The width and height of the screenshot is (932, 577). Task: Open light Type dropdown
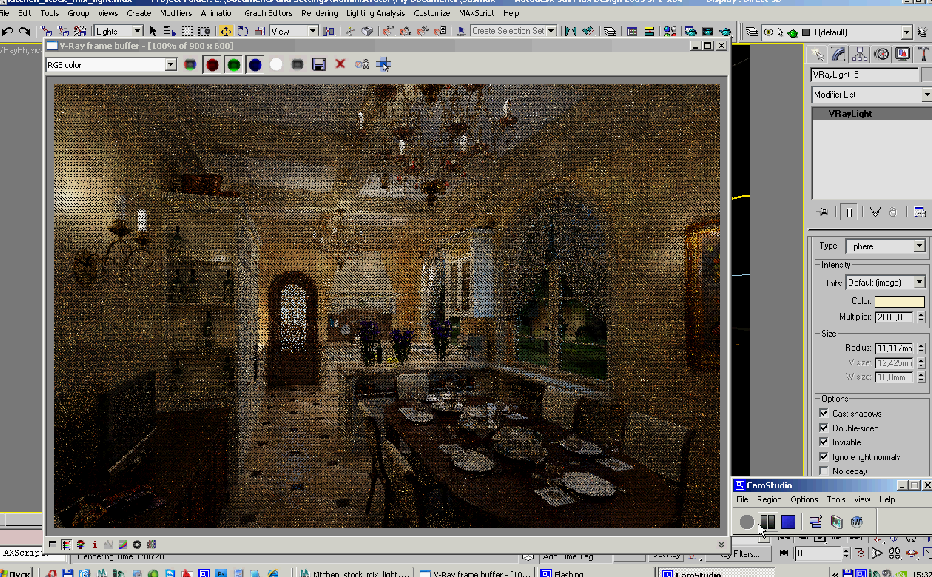886,246
